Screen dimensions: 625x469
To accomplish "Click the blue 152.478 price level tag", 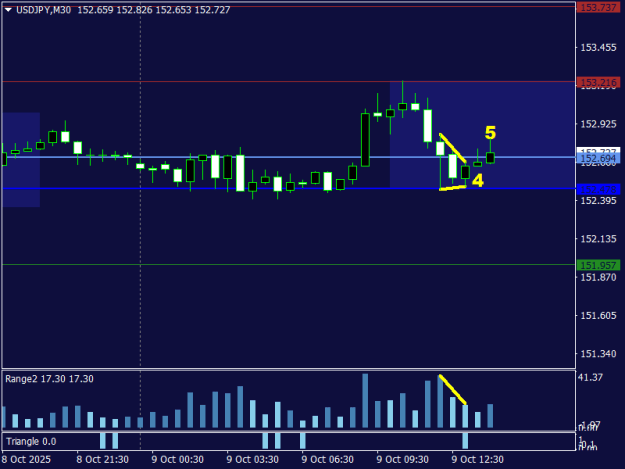I will pyautogui.click(x=598, y=189).
